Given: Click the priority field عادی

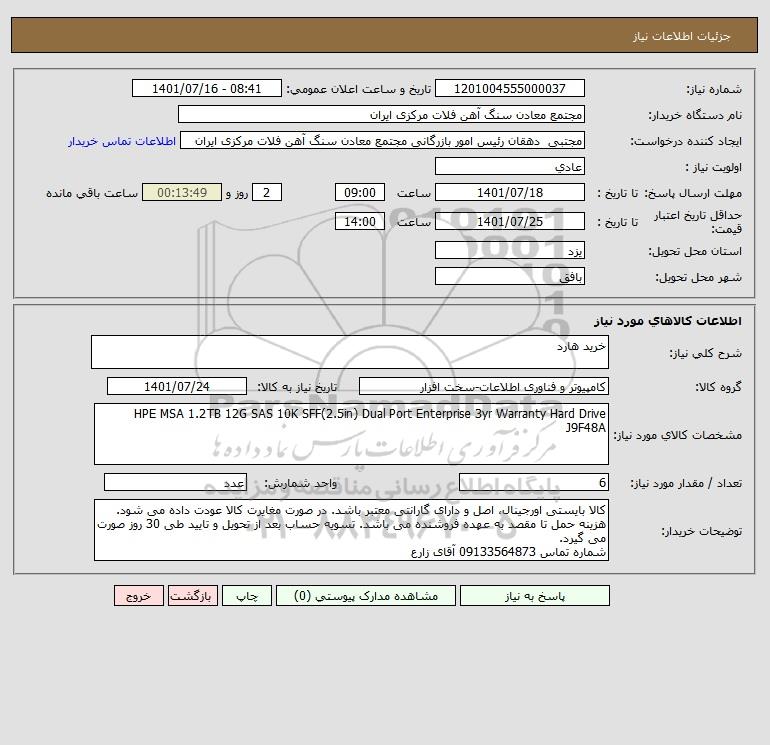Looking at the screenshot, I should 510,166.
